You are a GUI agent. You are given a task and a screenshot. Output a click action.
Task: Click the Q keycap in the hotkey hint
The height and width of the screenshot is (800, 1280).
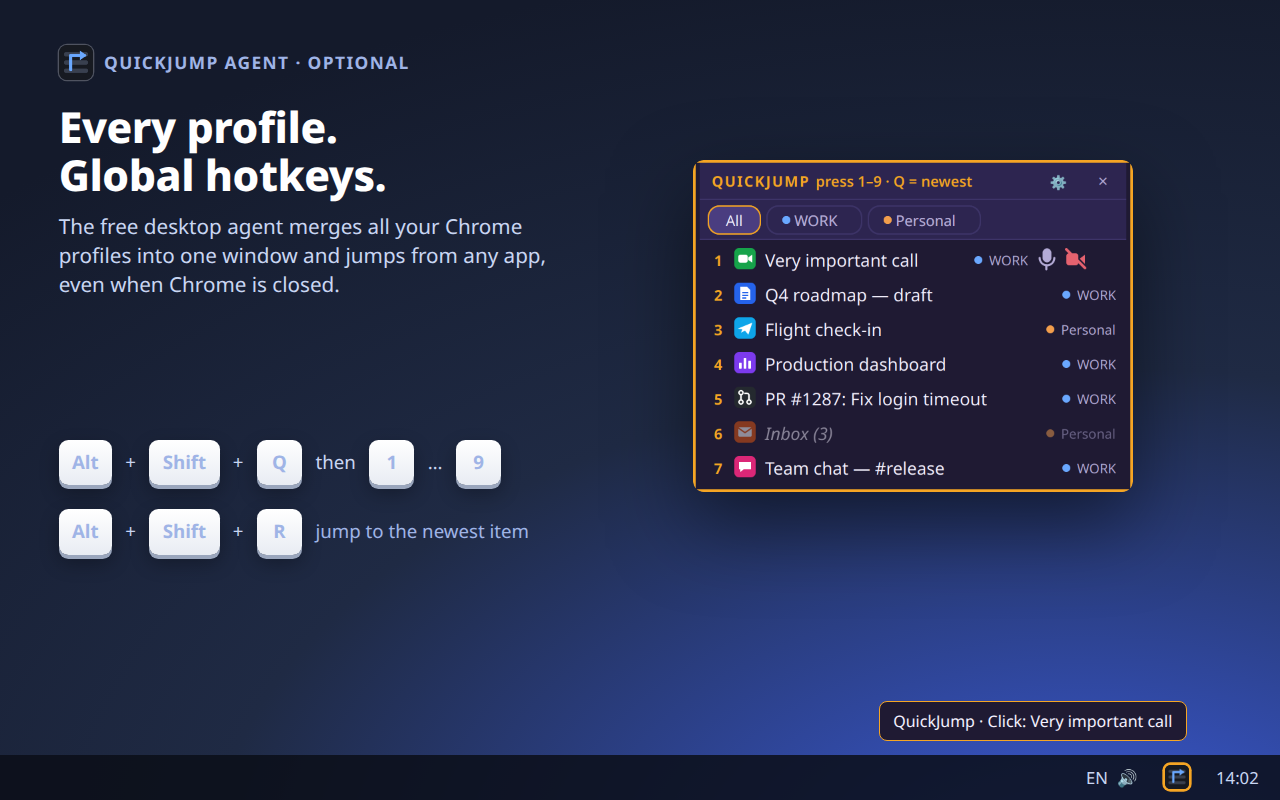coord(279,463)
